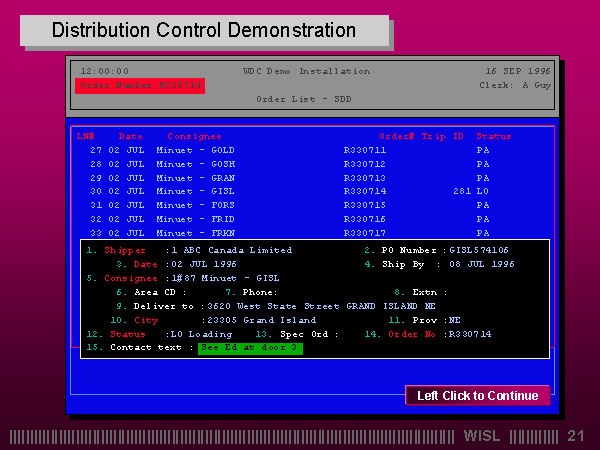Click the Shipper value ABC Canada Limited
This screenshot has height=450, width=600.
coord(232,250)
